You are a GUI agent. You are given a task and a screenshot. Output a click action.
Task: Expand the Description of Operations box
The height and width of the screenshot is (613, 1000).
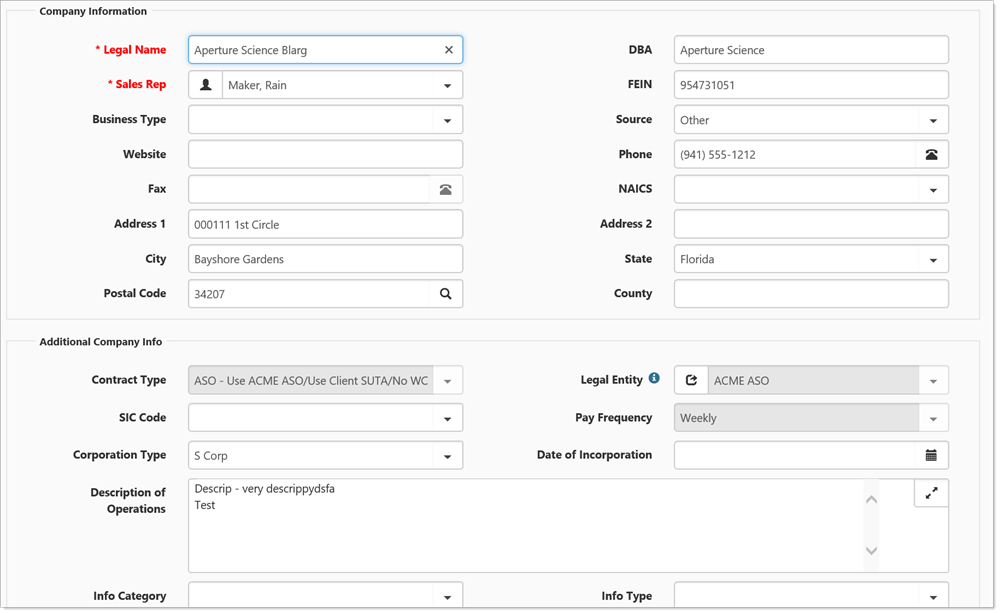[x=931, y=493]
